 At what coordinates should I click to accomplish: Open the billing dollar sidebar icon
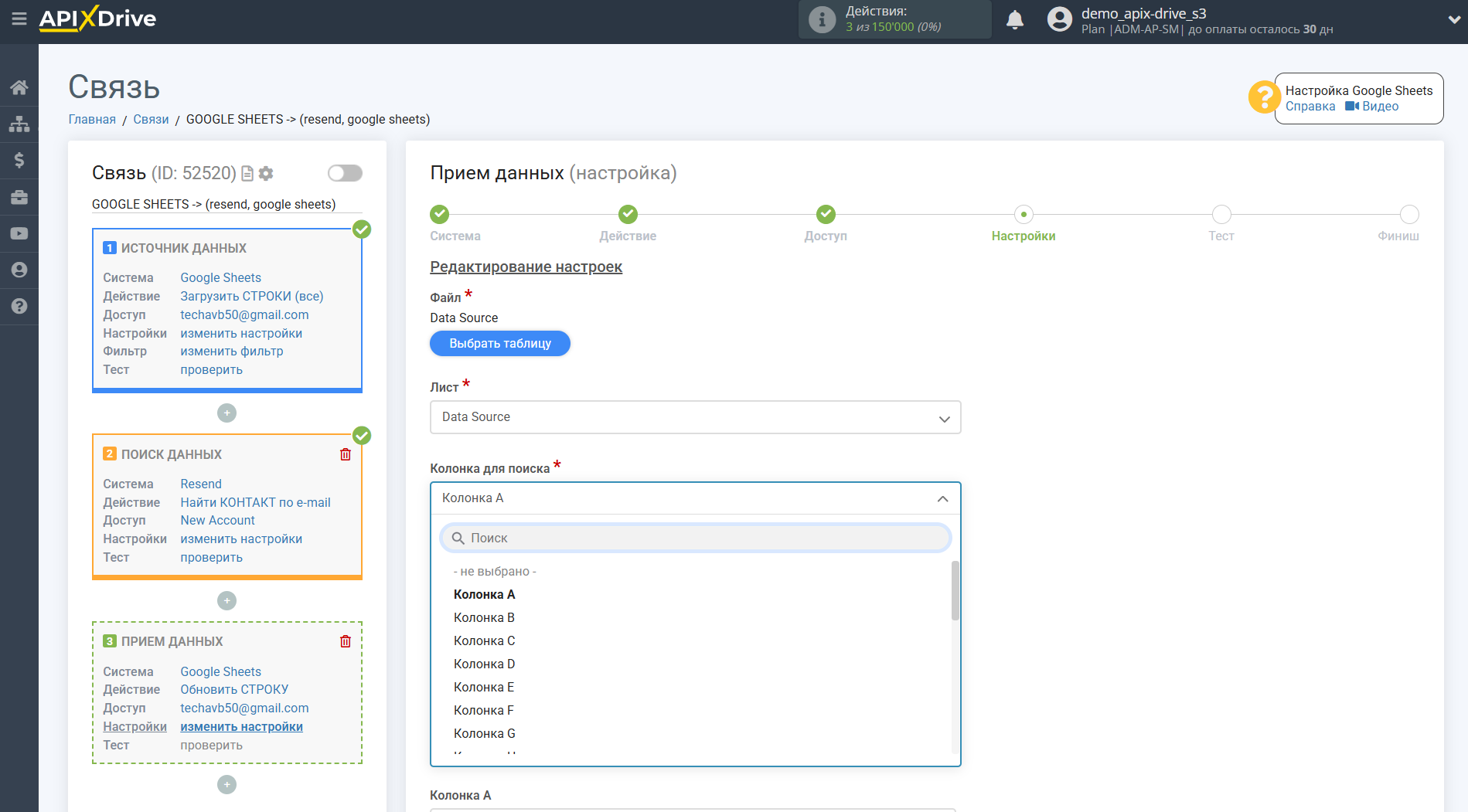[19, 160]
